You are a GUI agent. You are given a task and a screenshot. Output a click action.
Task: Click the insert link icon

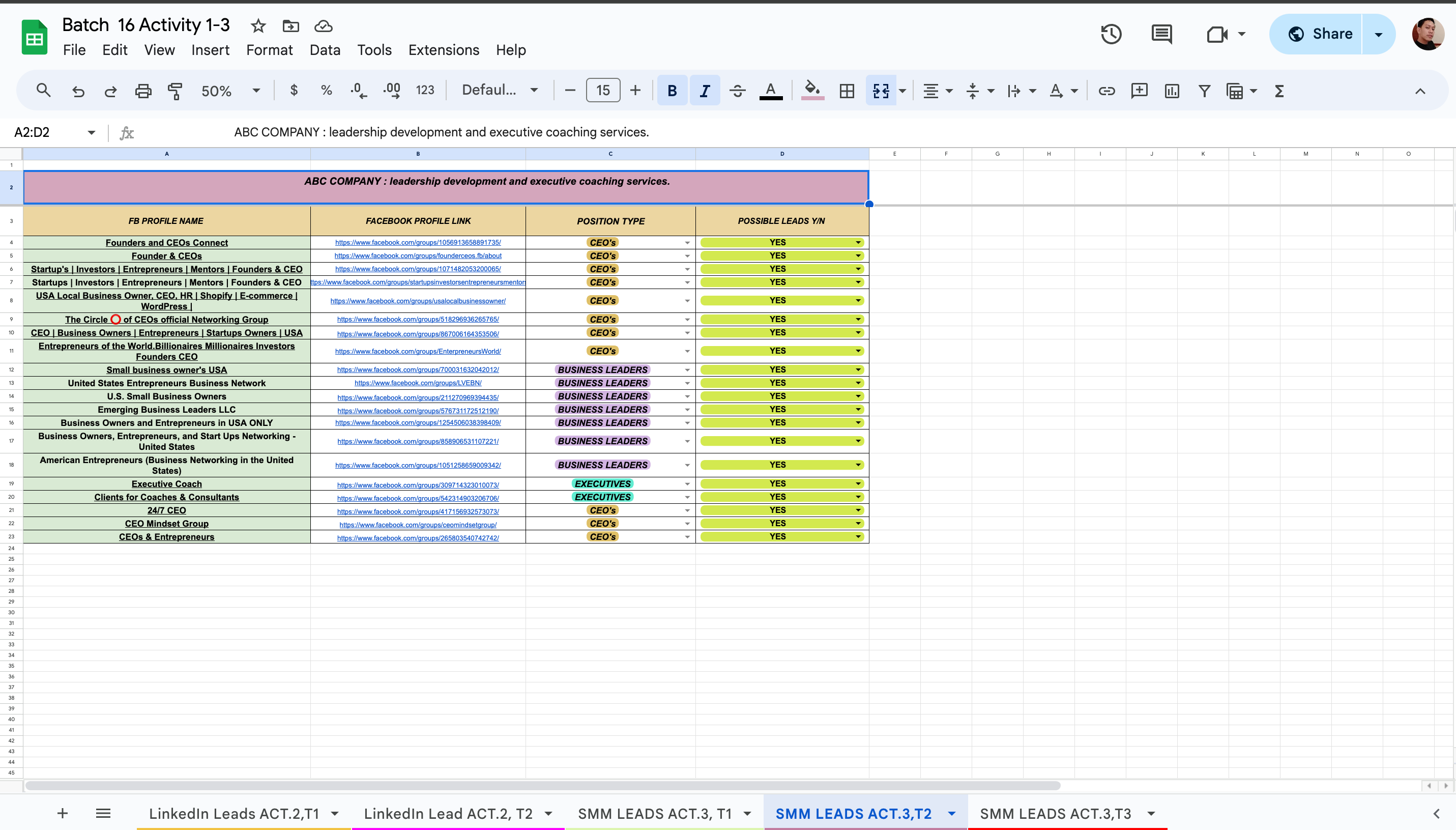[x=1106, y=91]
